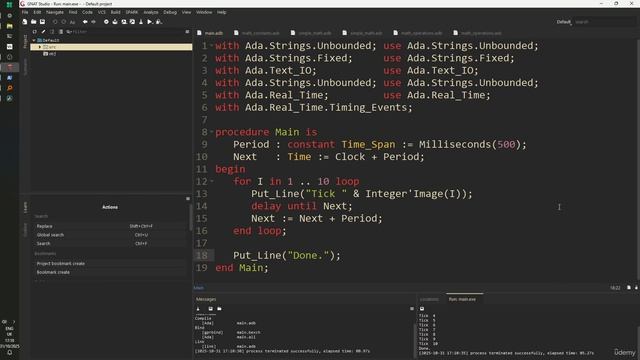
Task: Click the Search action row
Action: click(110, 244)
